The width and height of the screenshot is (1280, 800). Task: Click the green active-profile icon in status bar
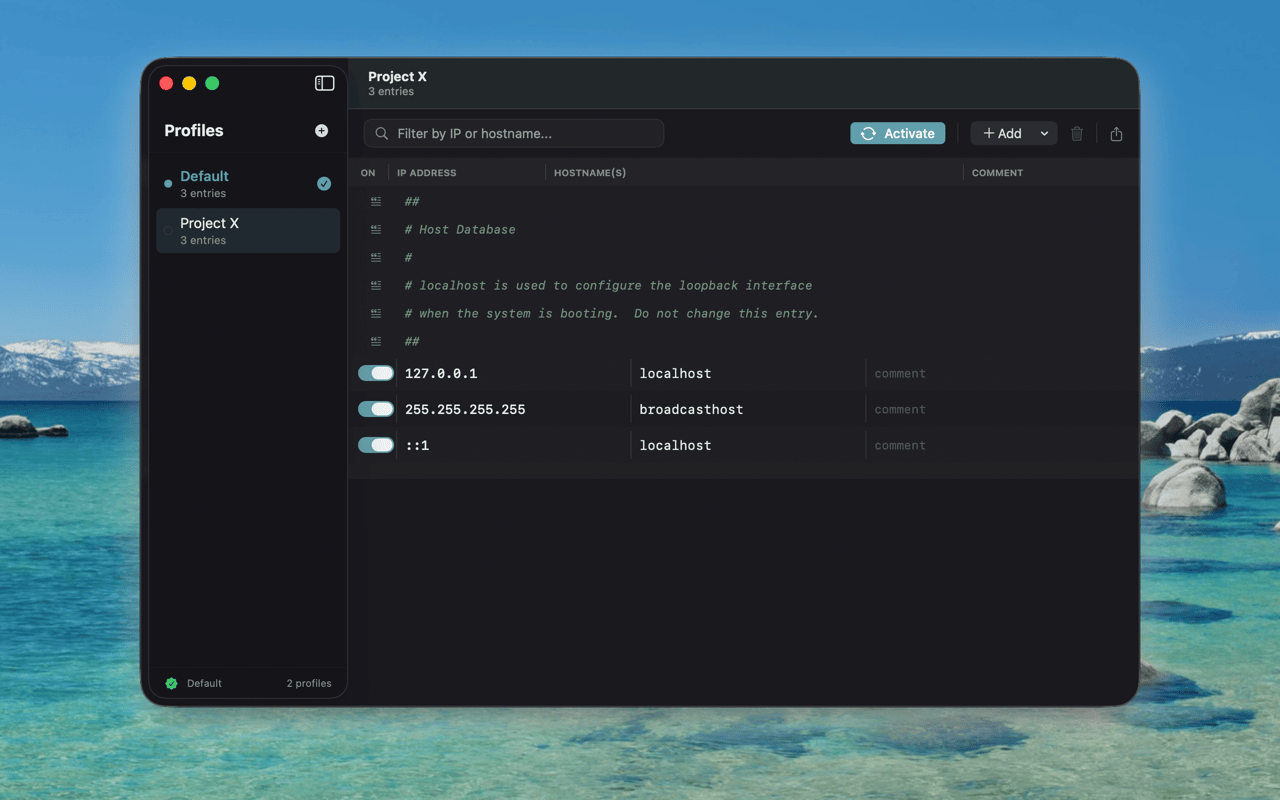[x=172, y=683]
